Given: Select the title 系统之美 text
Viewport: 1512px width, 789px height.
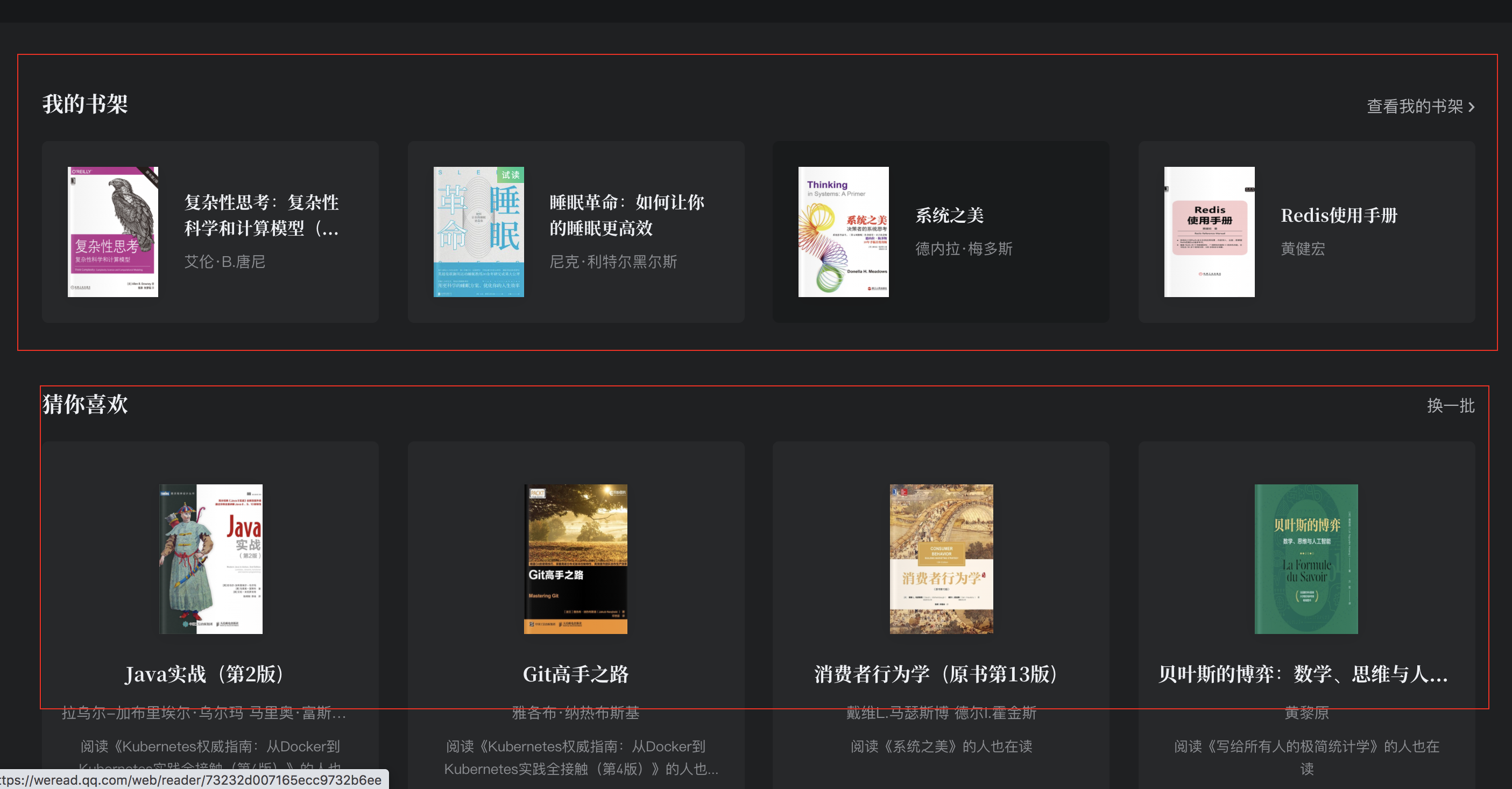Looking at the screenshot, I should pyautogui.click(x=949, y=215).
